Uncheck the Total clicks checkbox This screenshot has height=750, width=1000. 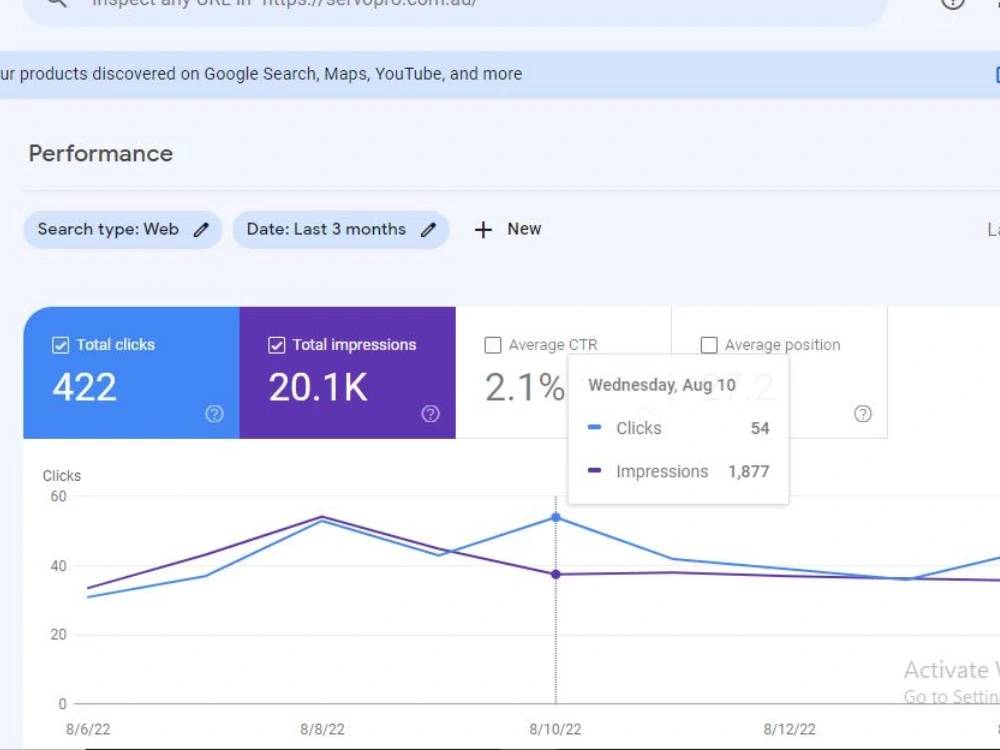[61, 346]
